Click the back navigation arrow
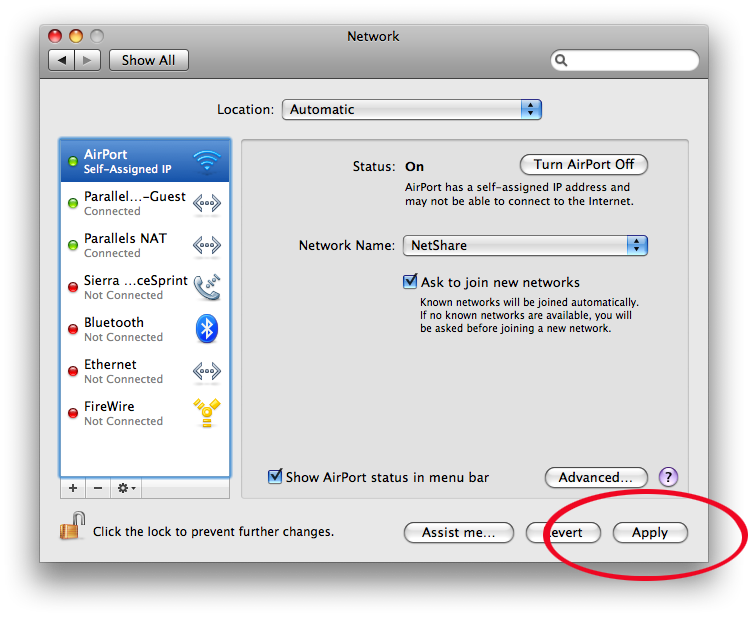The height and width of the screenshot is (617, 748). click(62, 60)
